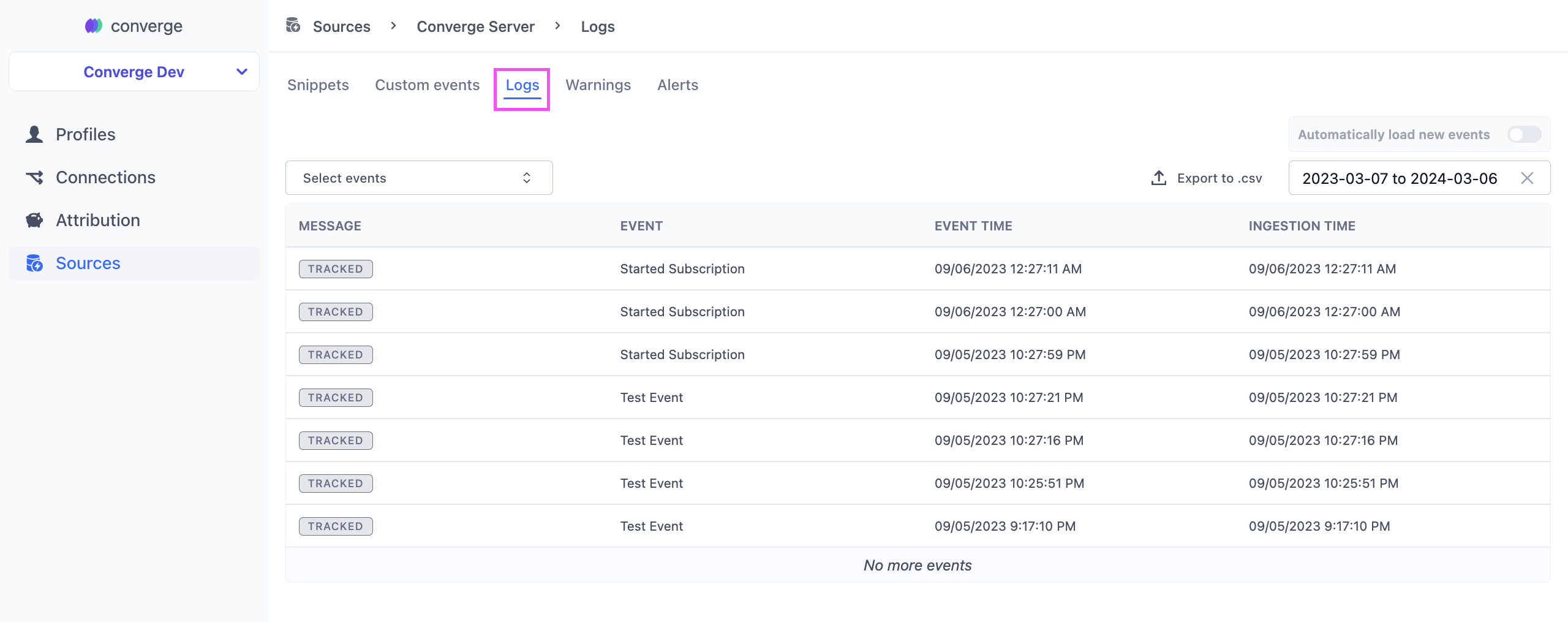Open the Select events dropdown
The image size is (1568, 622).
pyautogui.click(x=419, y=178)
